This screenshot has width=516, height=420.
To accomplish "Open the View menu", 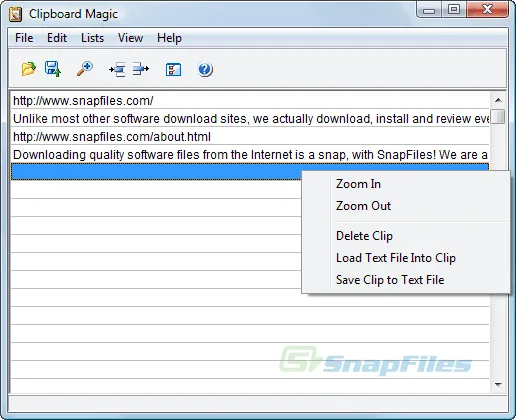I will [x=130, y=38].
